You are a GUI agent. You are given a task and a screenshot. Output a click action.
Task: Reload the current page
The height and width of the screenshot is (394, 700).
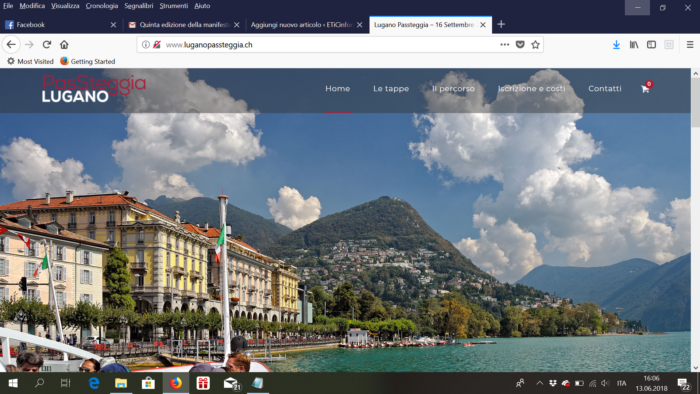pyautogui.click(x=47, y=45)
